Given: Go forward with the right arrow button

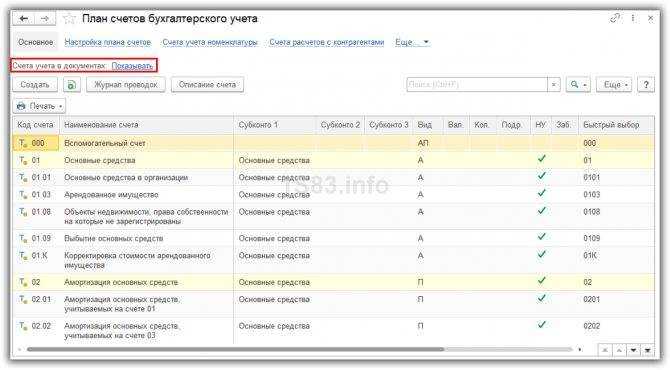Looking at the screenshot, I should click(45, 19).
